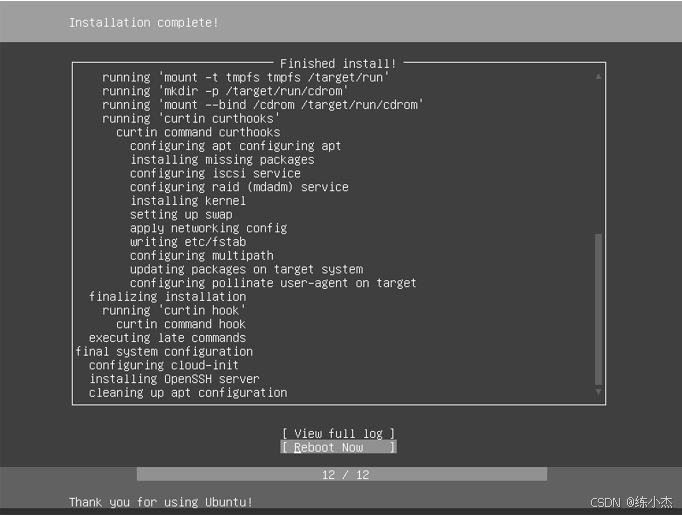Click the line "running 'curtin hook'"
This screenshot has width=682, height=517.
click(x=174, y=310)
